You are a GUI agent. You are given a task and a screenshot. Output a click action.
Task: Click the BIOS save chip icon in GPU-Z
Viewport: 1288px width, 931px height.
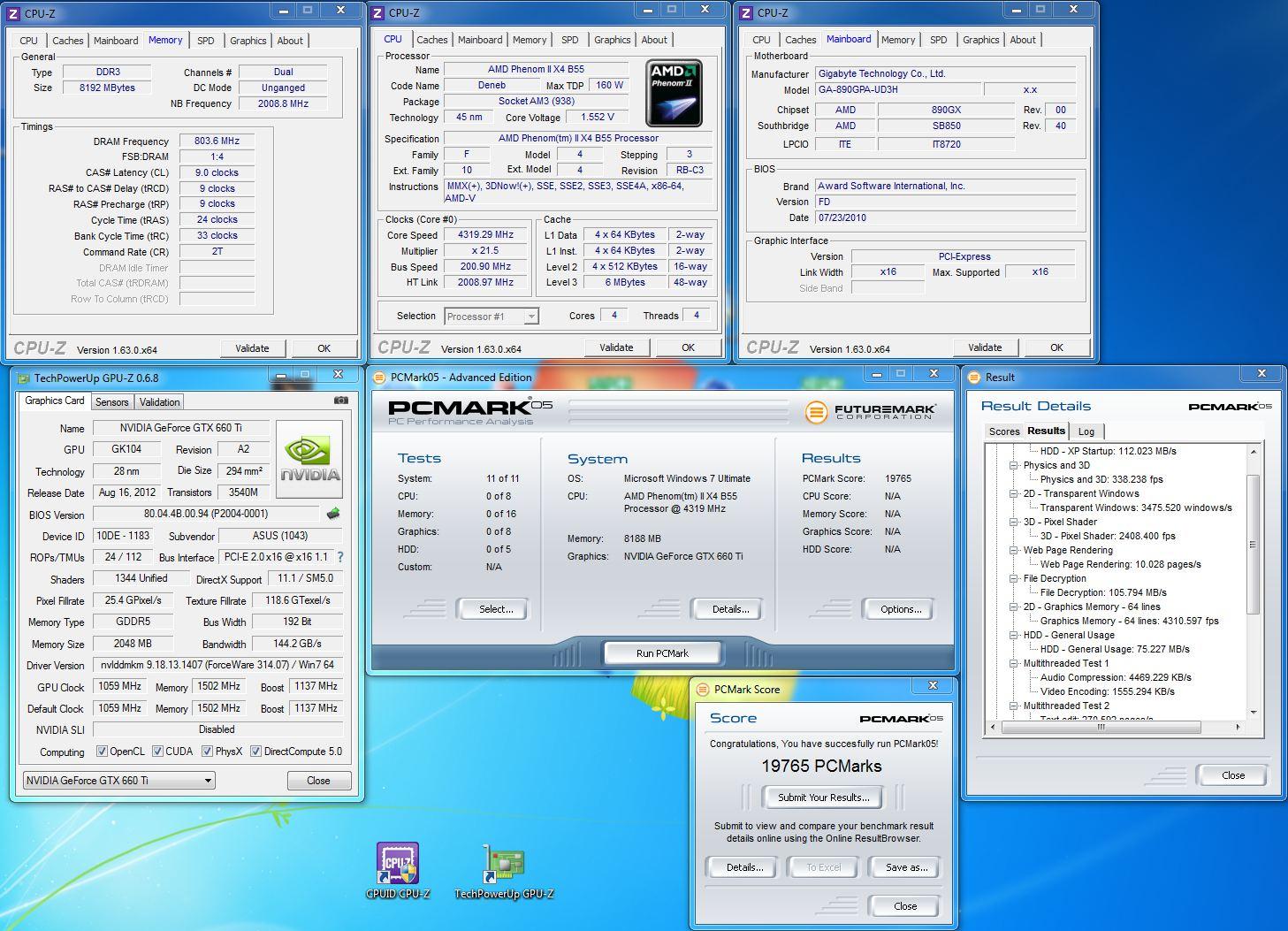(x=333, y=514)
